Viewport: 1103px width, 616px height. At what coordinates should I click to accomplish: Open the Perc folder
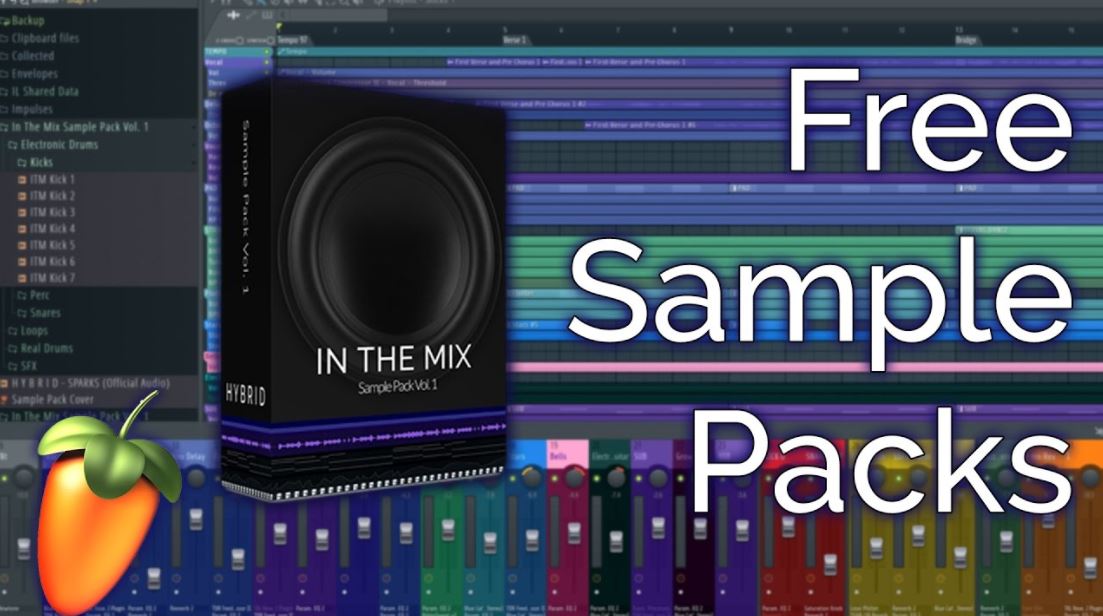pos(22,295)
